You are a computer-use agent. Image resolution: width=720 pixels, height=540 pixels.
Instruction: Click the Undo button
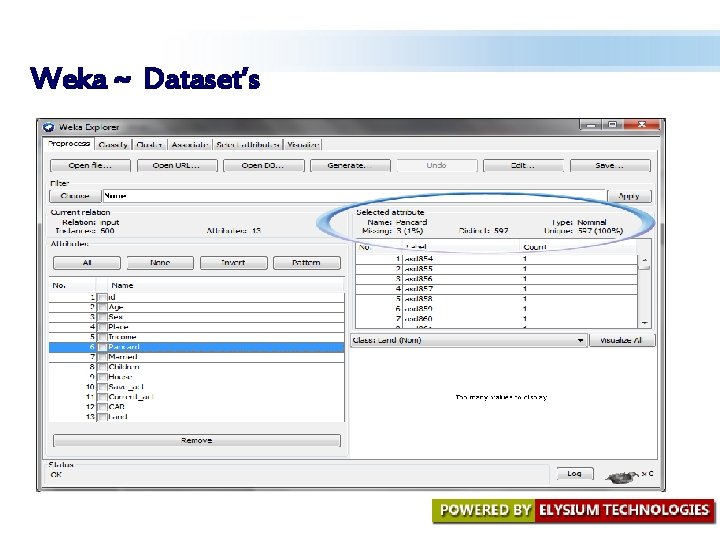(x=436, y=165)
